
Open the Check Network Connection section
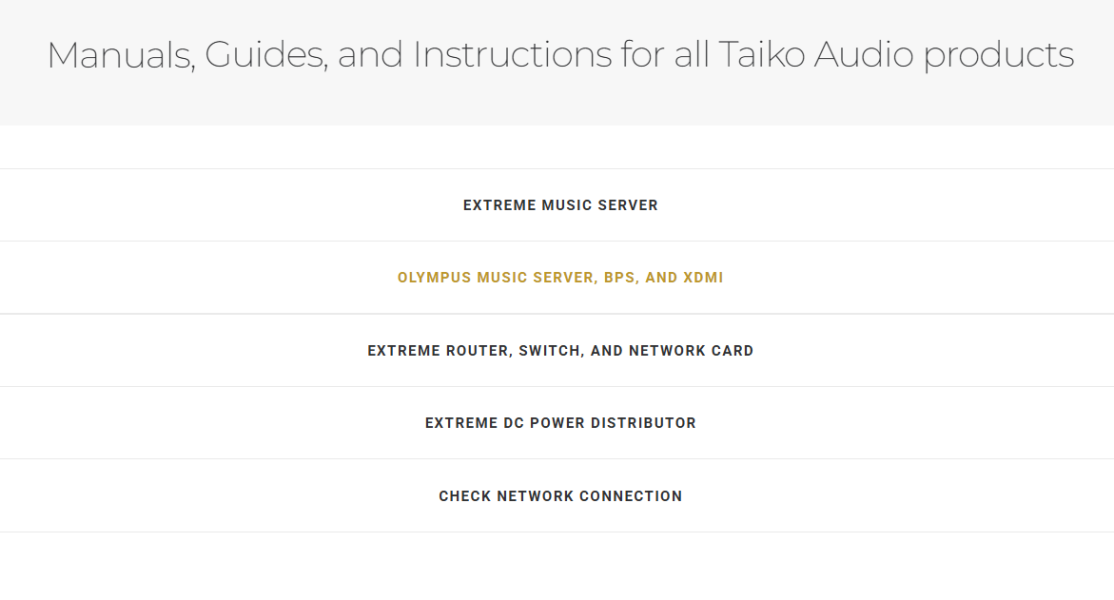point(560,496)
